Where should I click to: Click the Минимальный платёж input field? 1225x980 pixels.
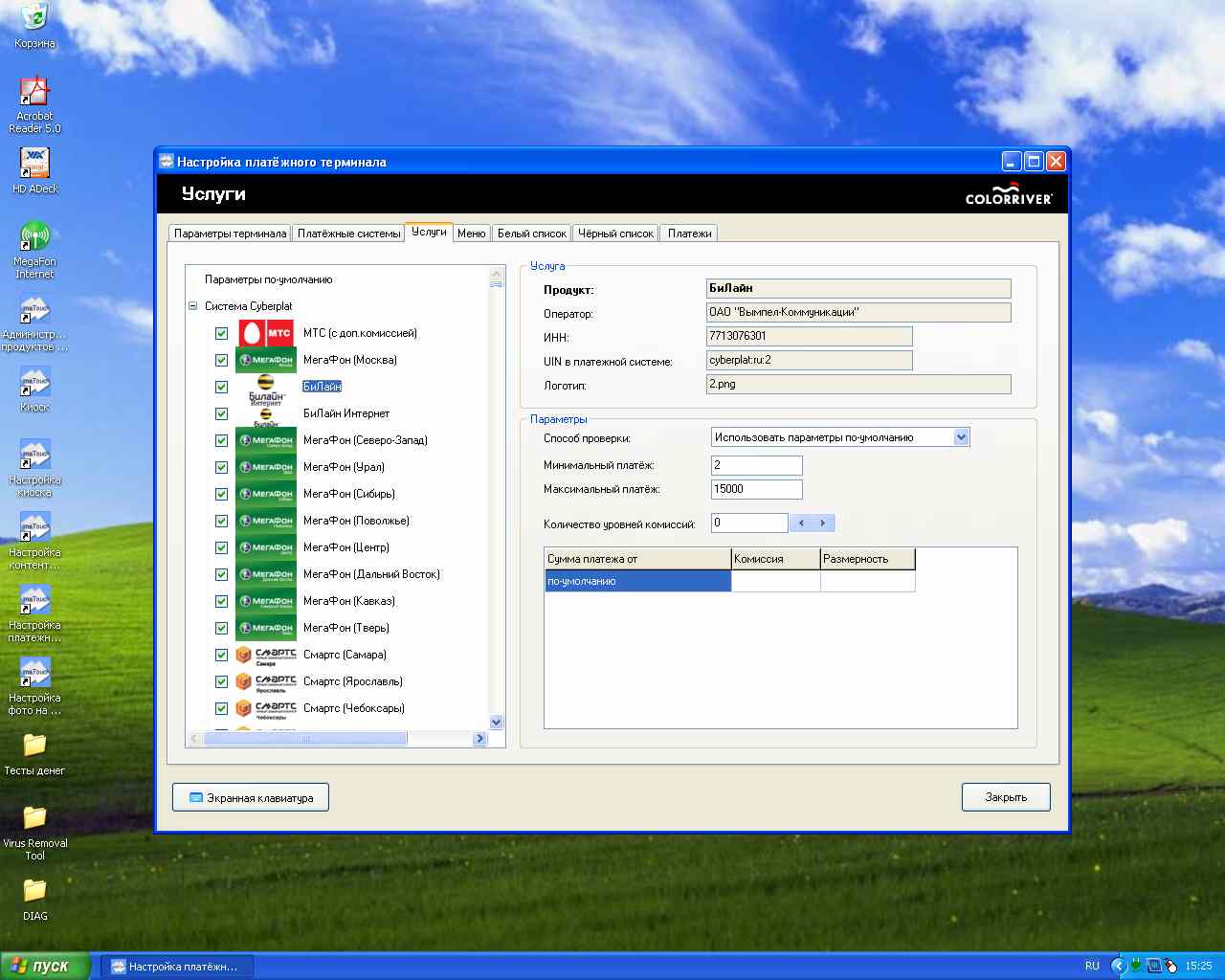pos(756,465)
